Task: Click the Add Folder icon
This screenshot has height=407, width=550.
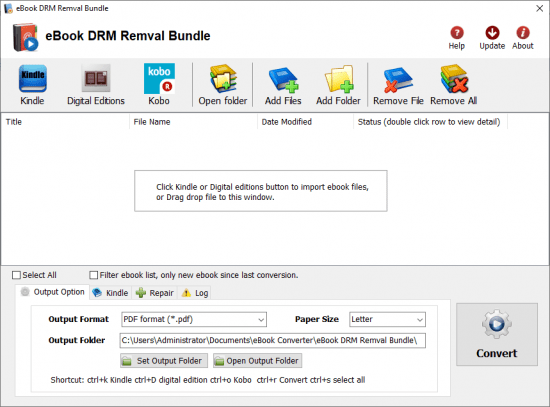Action: tap(339, 79)
